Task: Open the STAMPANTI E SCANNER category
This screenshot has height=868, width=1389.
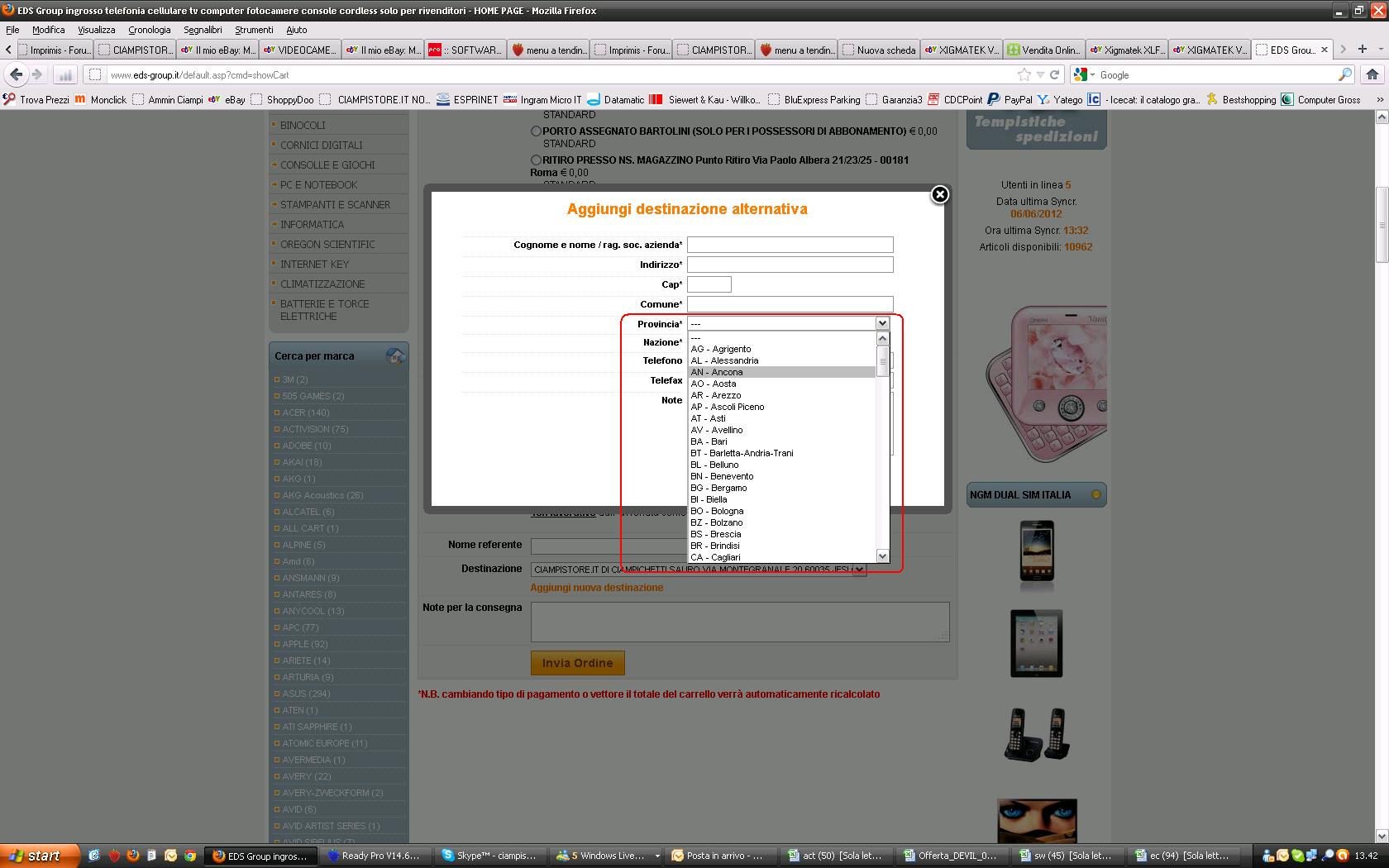Action: tap(335, 205)
